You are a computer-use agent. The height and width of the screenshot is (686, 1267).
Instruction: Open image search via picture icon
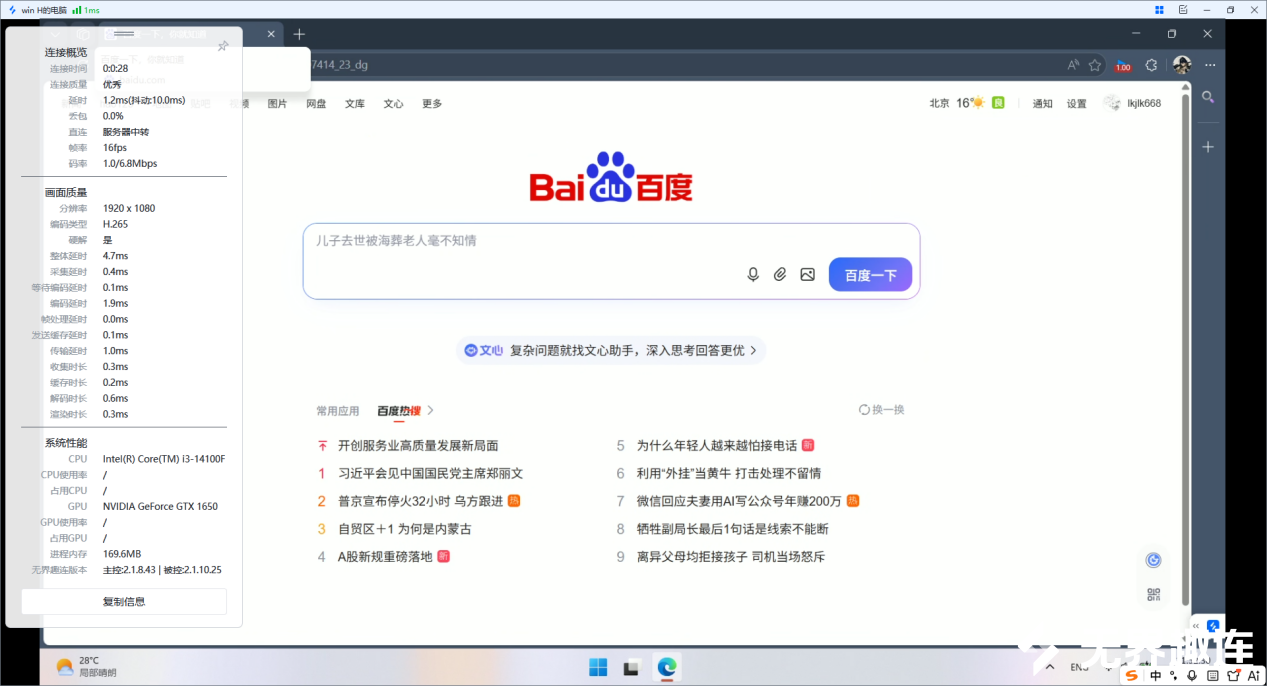click(x=807, y=275)
